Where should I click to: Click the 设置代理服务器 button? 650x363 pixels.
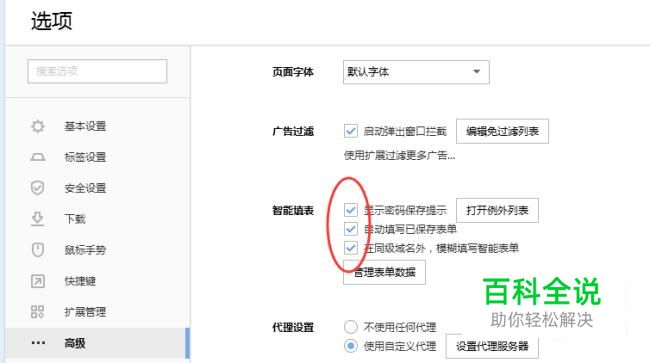[492, 346]
